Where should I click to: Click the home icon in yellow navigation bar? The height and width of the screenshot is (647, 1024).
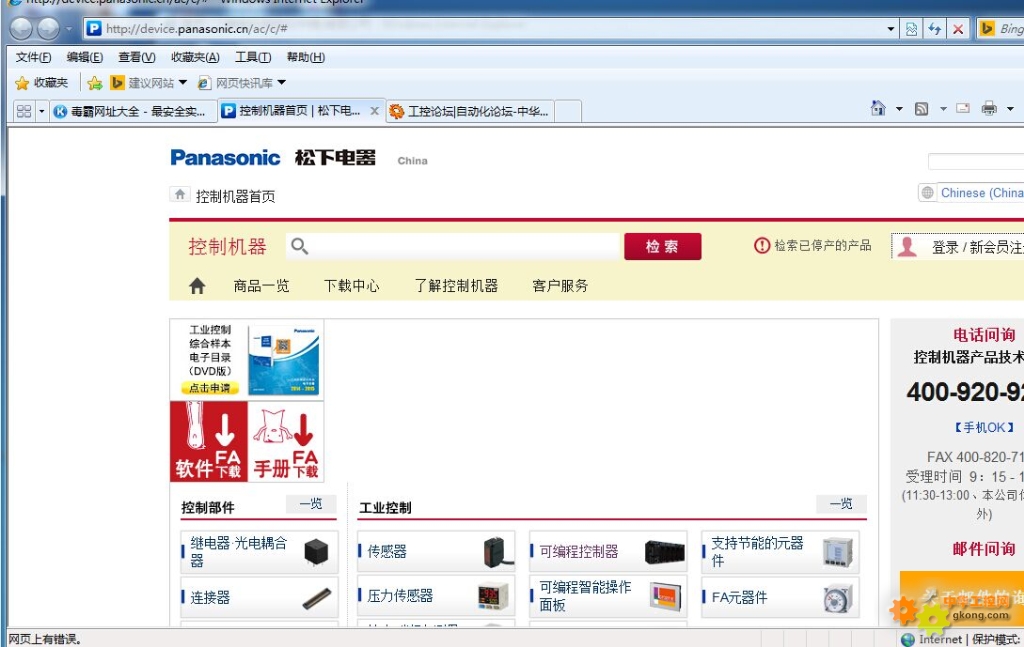coord(197,286)
